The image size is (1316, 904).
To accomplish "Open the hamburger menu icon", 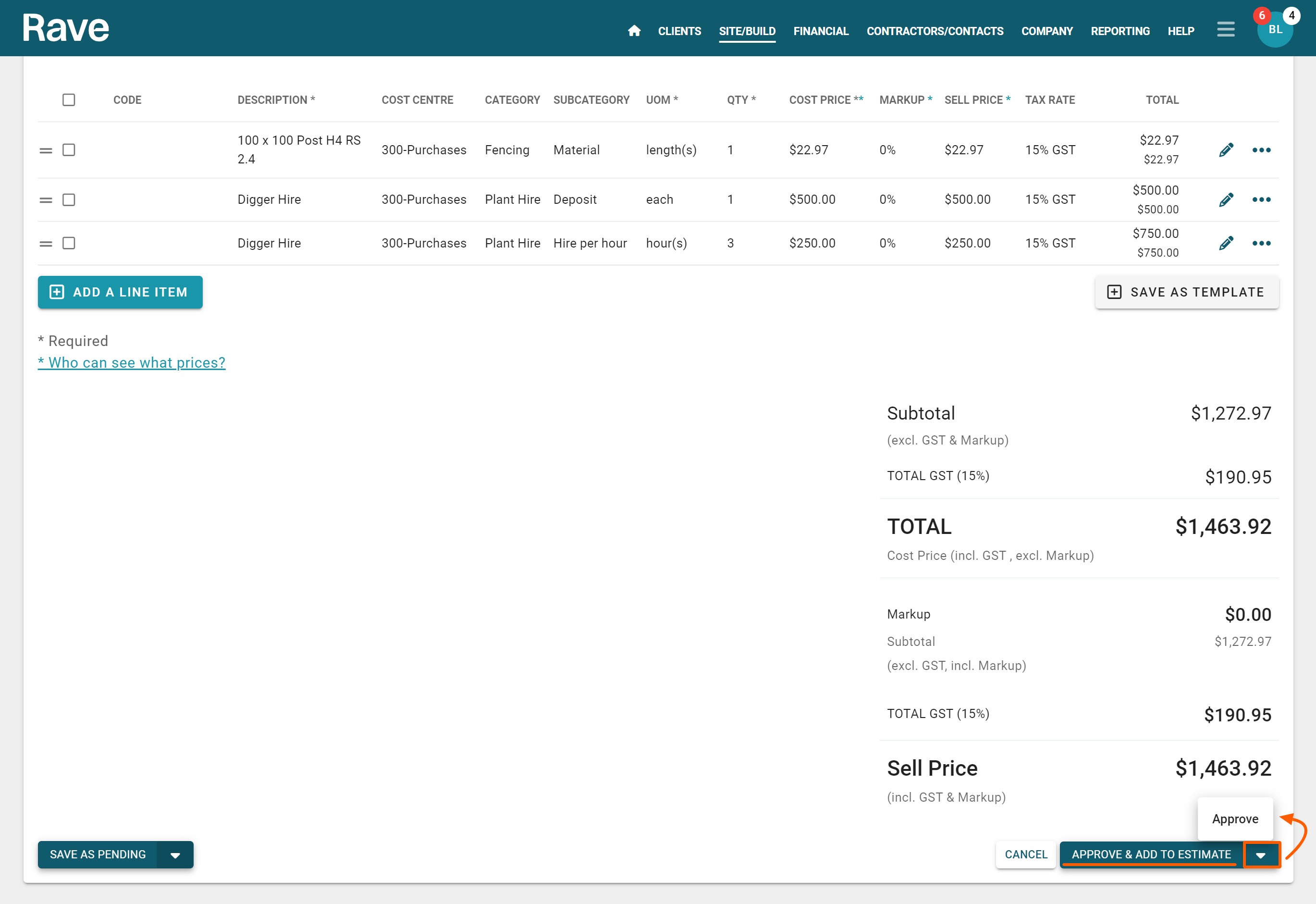I will coord(1225,29).
